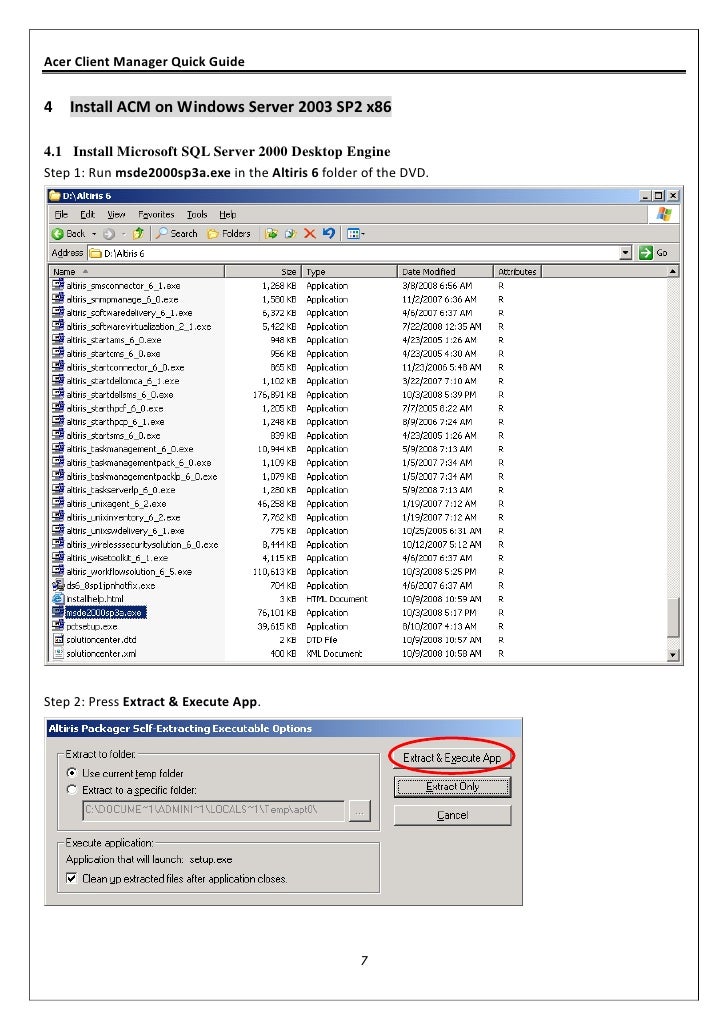Open the Tools menu
Viewport: 728px width, 1030px height.
click(x=197, y=215)
